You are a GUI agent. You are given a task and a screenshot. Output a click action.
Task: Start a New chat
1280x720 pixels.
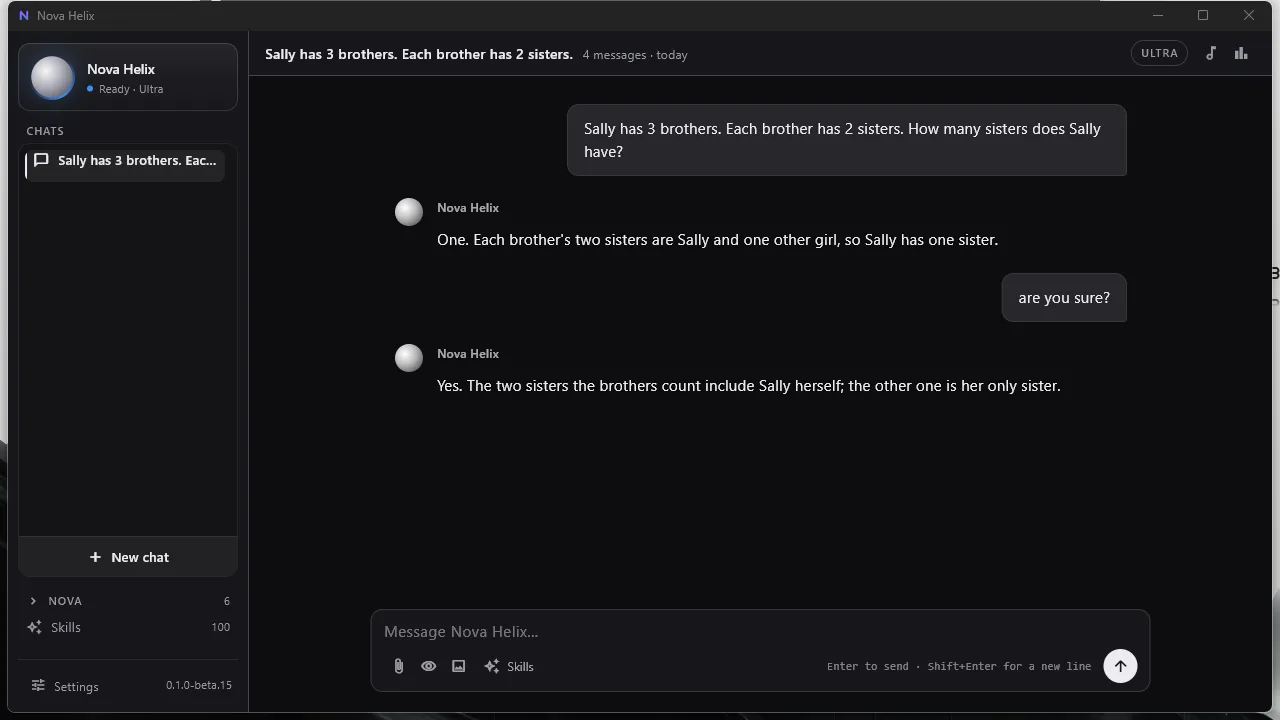click(x=128, y=557)
